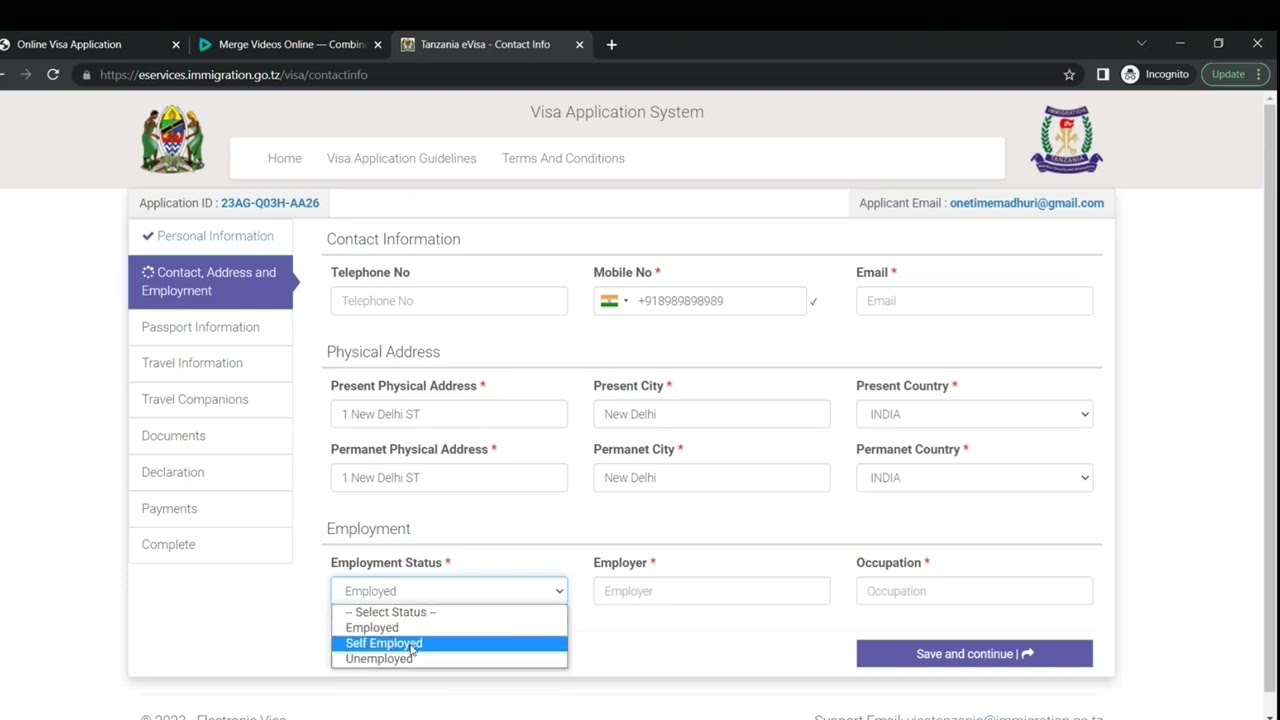Switch to Online Visa Application tab
Image resolution: width=1280 pixels, height=720 pixels.
[90, 44]
